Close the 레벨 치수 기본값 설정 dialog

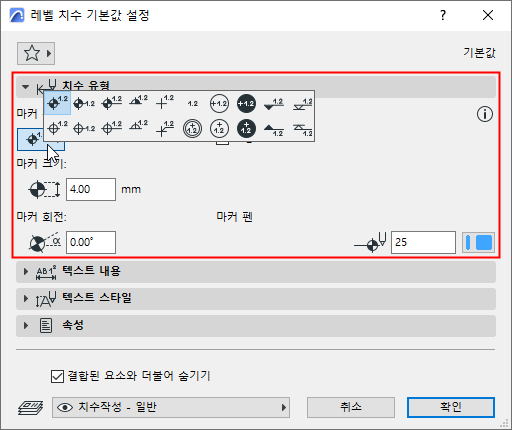[488, 15]
